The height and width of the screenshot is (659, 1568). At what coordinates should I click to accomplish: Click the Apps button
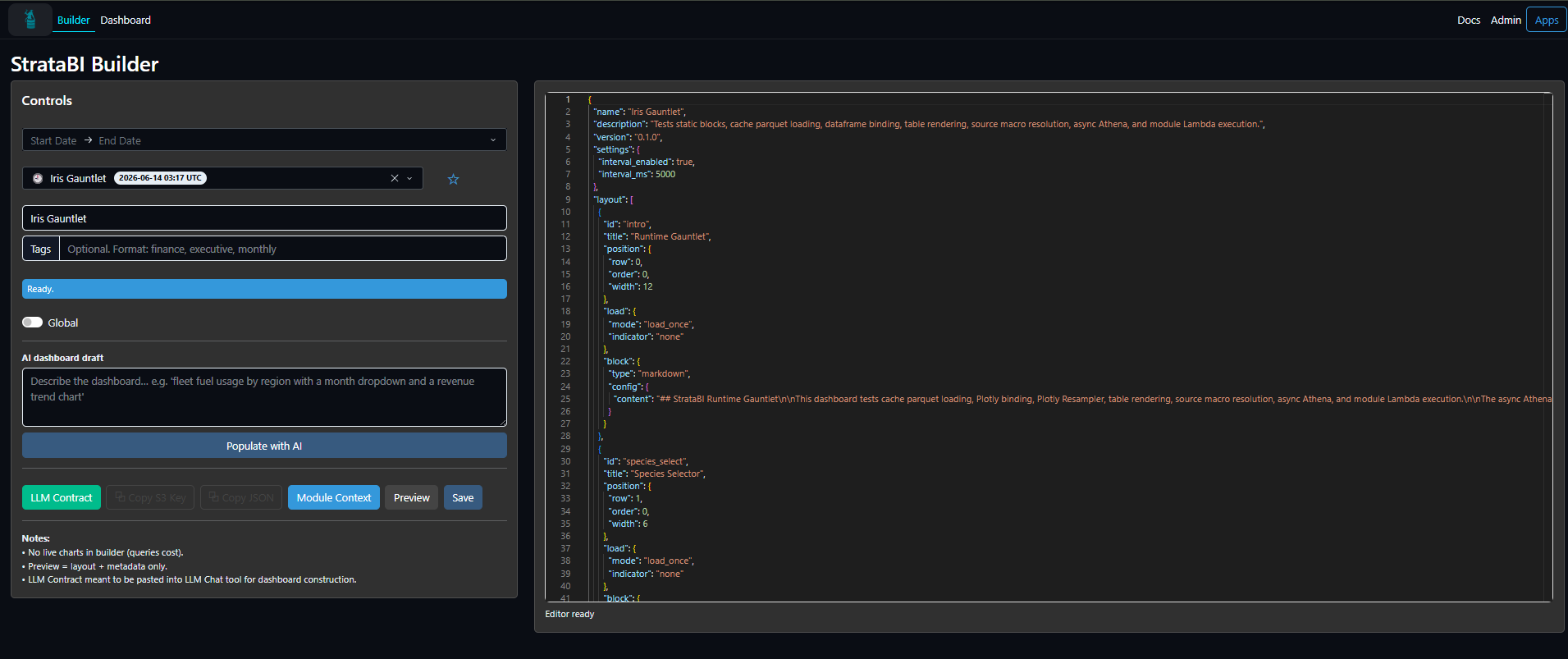tap(1546, 20)
